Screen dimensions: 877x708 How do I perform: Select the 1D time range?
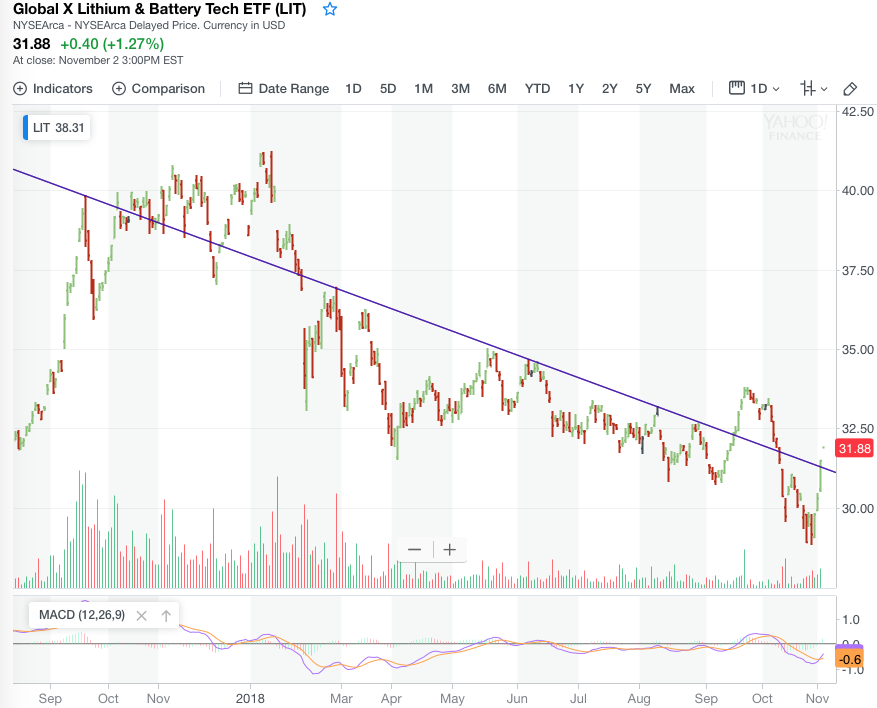[x=353, y=88]
